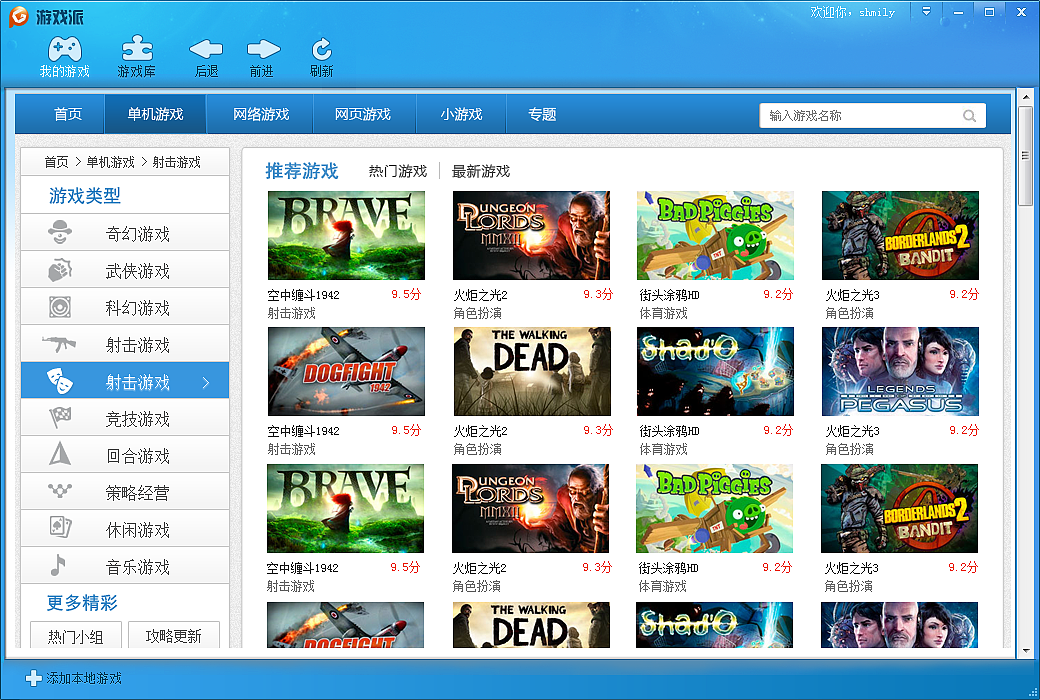Image resolution: width=1040 pixels, height=700 pixels.
Task: Select 武侠游戏 fist icon
Action: [x=60, y=269]
